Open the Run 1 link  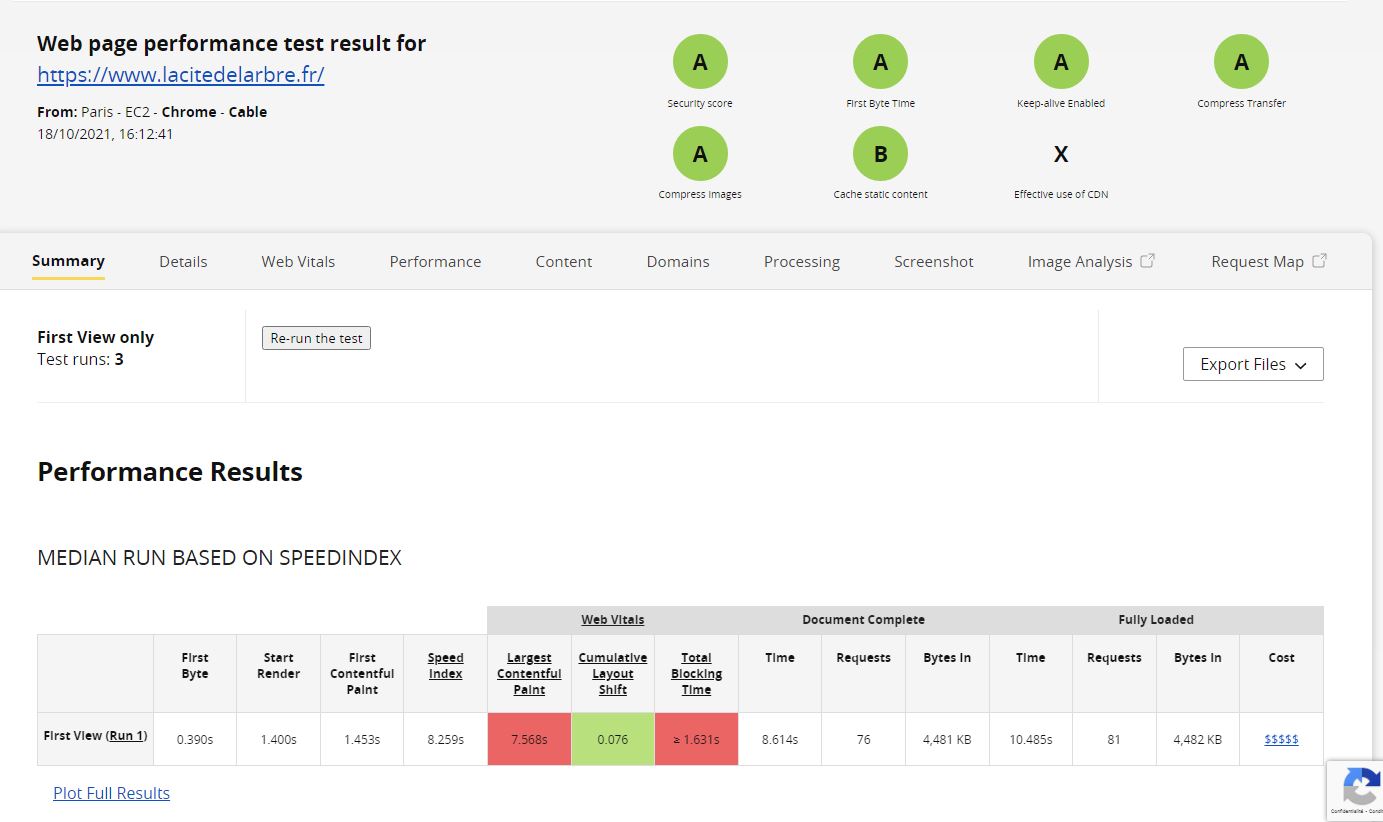[126, 736]
